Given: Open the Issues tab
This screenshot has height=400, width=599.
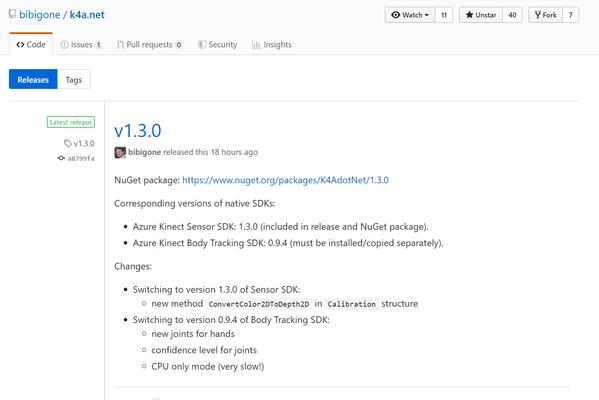Looking at the screenshot, I should click(81, 45).
